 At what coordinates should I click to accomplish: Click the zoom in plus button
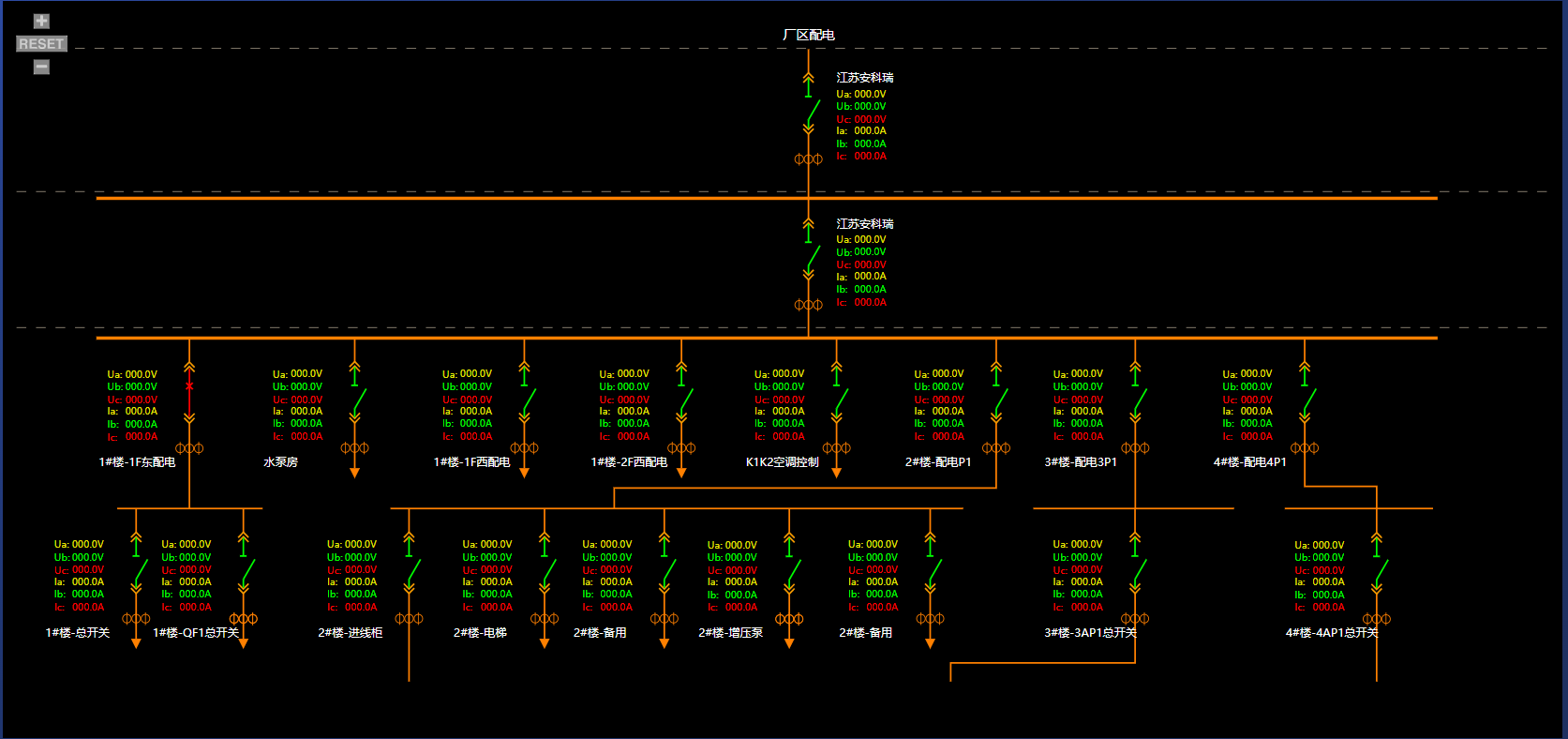coord(41,21)
